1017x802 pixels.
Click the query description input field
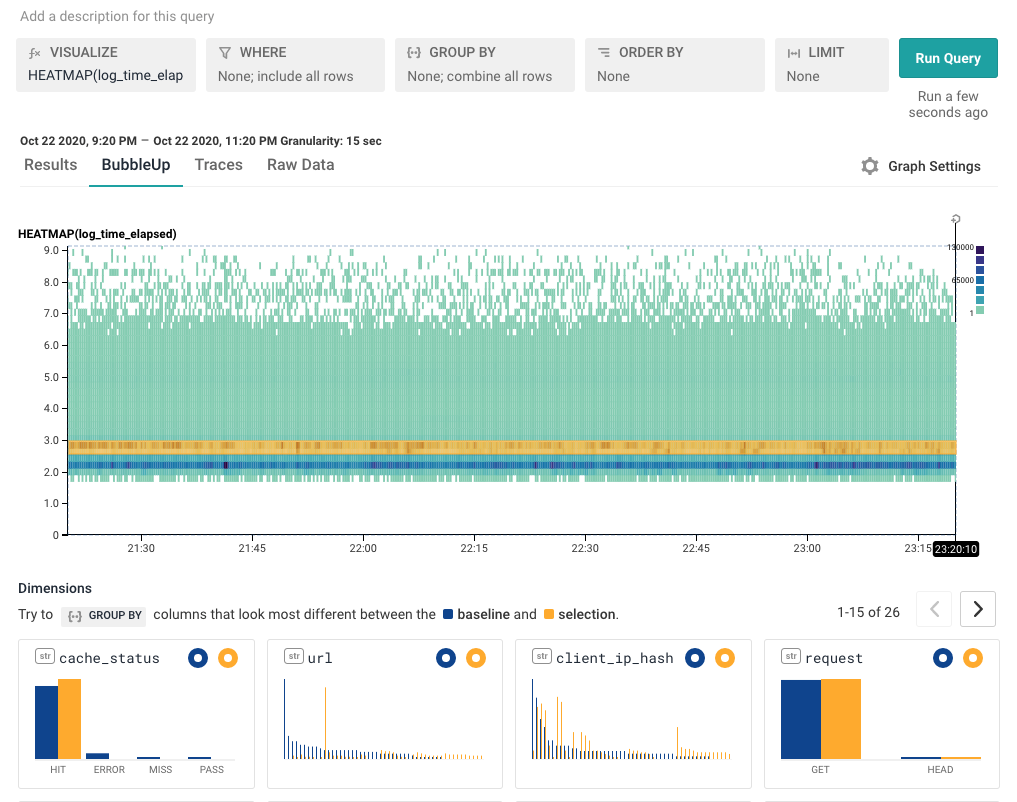pos(117,16)
